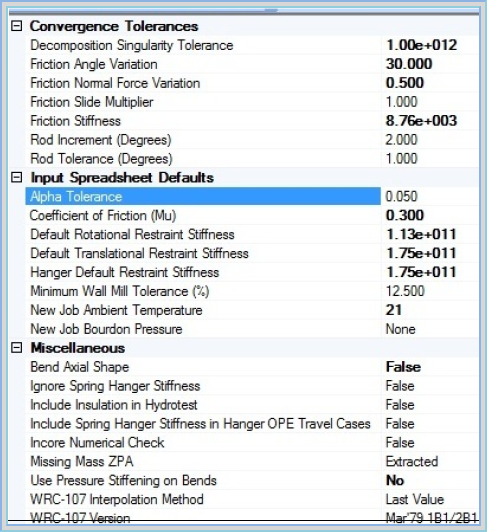Collapse the Convergence Tolerances section
Image resolution: width=487 pixels, height=532 pixels.
(x=17, y=26)
